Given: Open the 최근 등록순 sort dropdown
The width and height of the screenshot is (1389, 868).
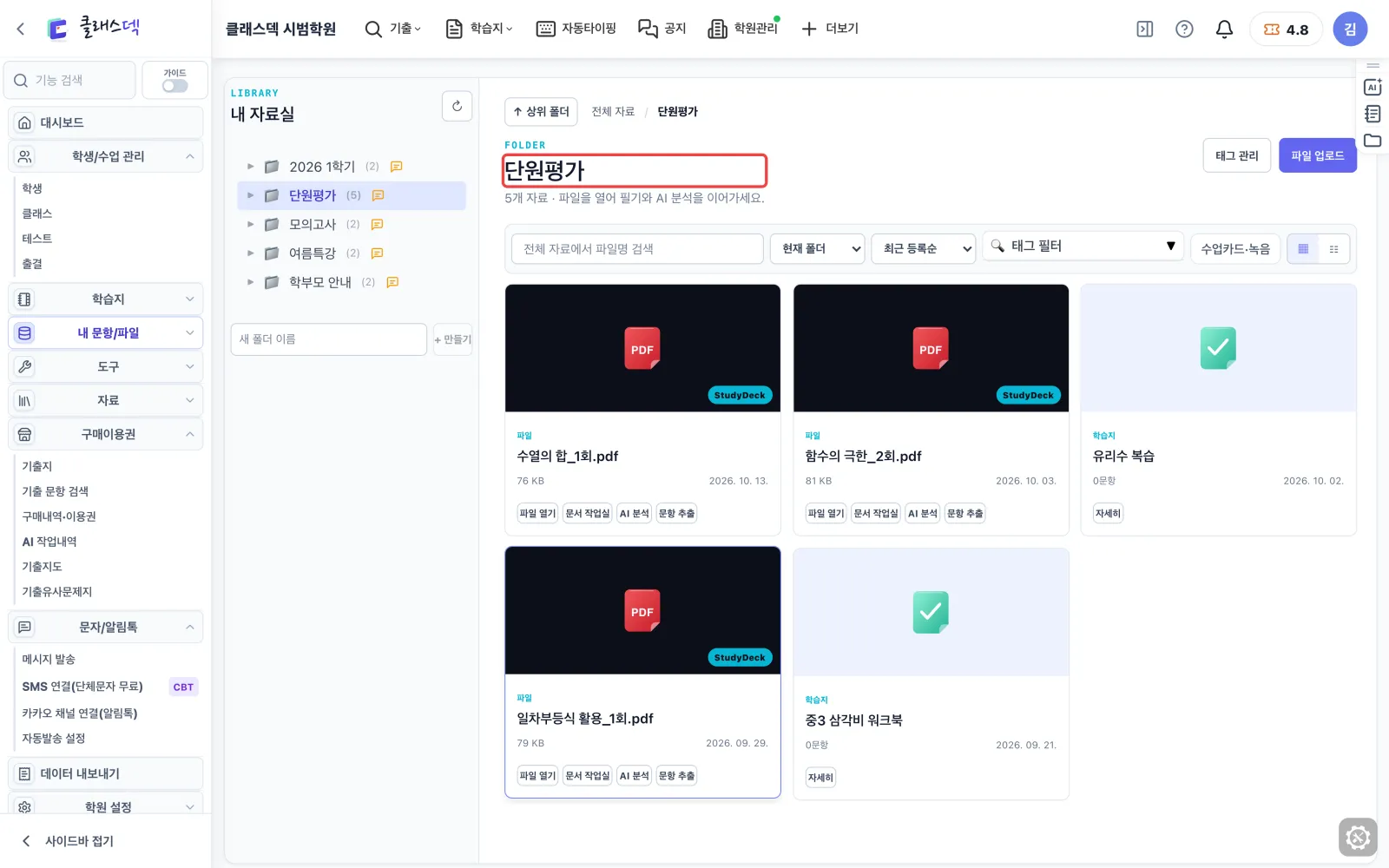Looking at the screenshot, I should point(924,249).
